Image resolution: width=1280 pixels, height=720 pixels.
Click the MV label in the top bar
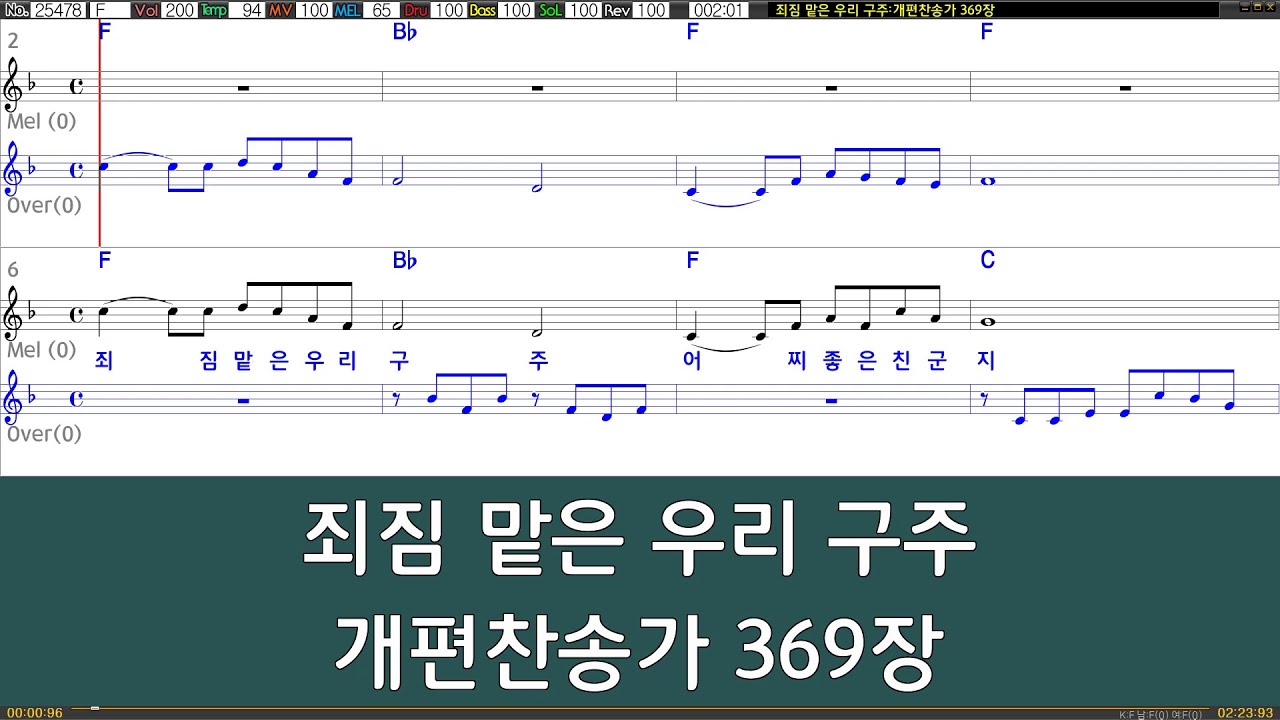[281, 10]
